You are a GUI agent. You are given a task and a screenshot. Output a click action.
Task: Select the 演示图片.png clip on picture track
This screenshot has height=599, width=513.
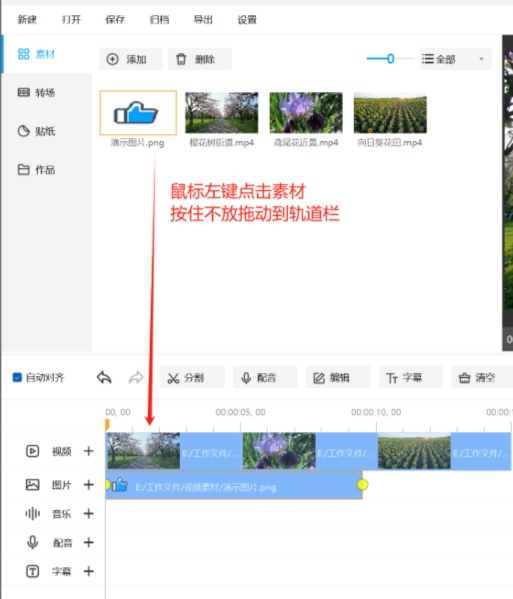click(x=234, y=485)
